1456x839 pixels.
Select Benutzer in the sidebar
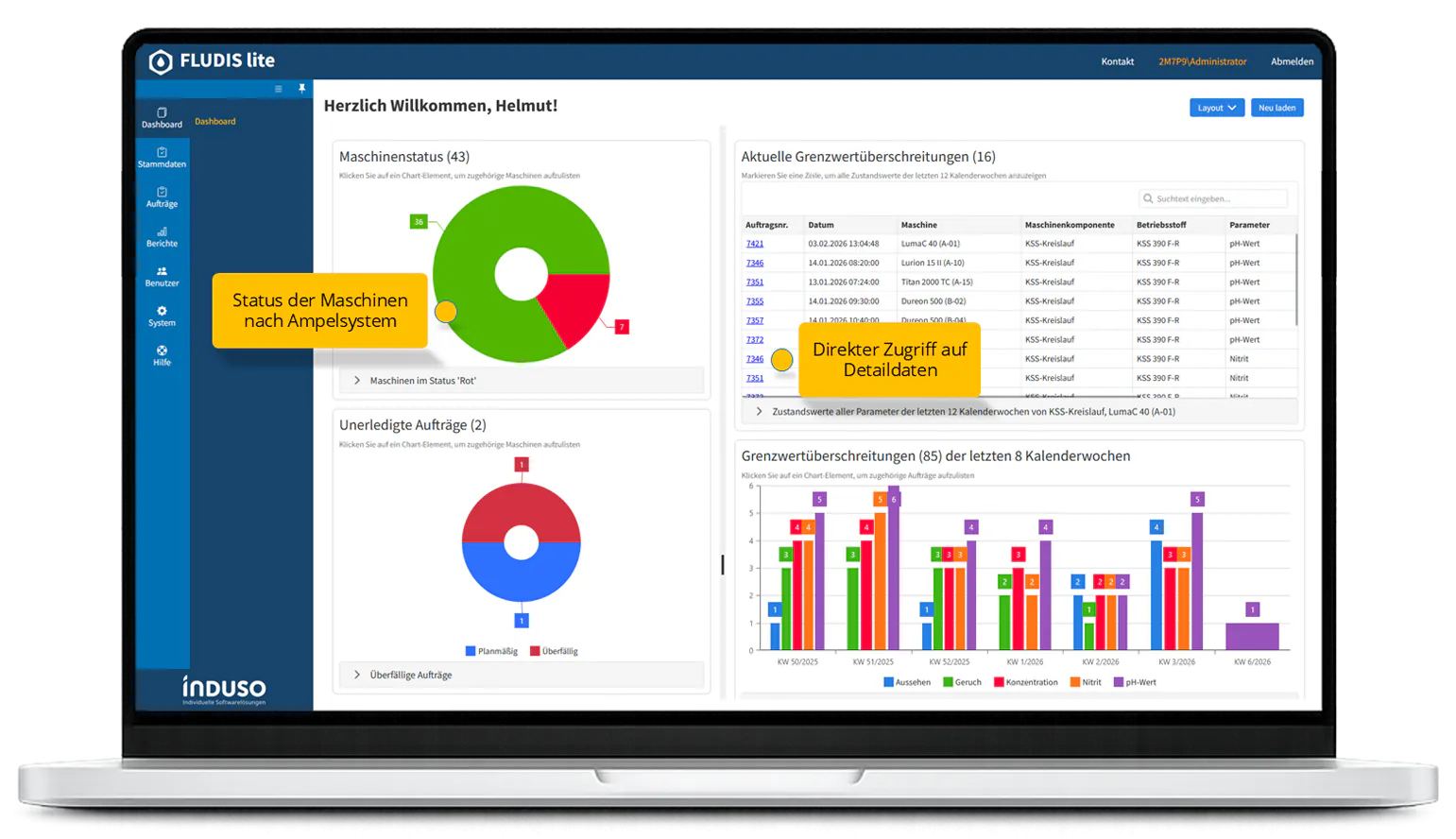[x=162, y=277]
